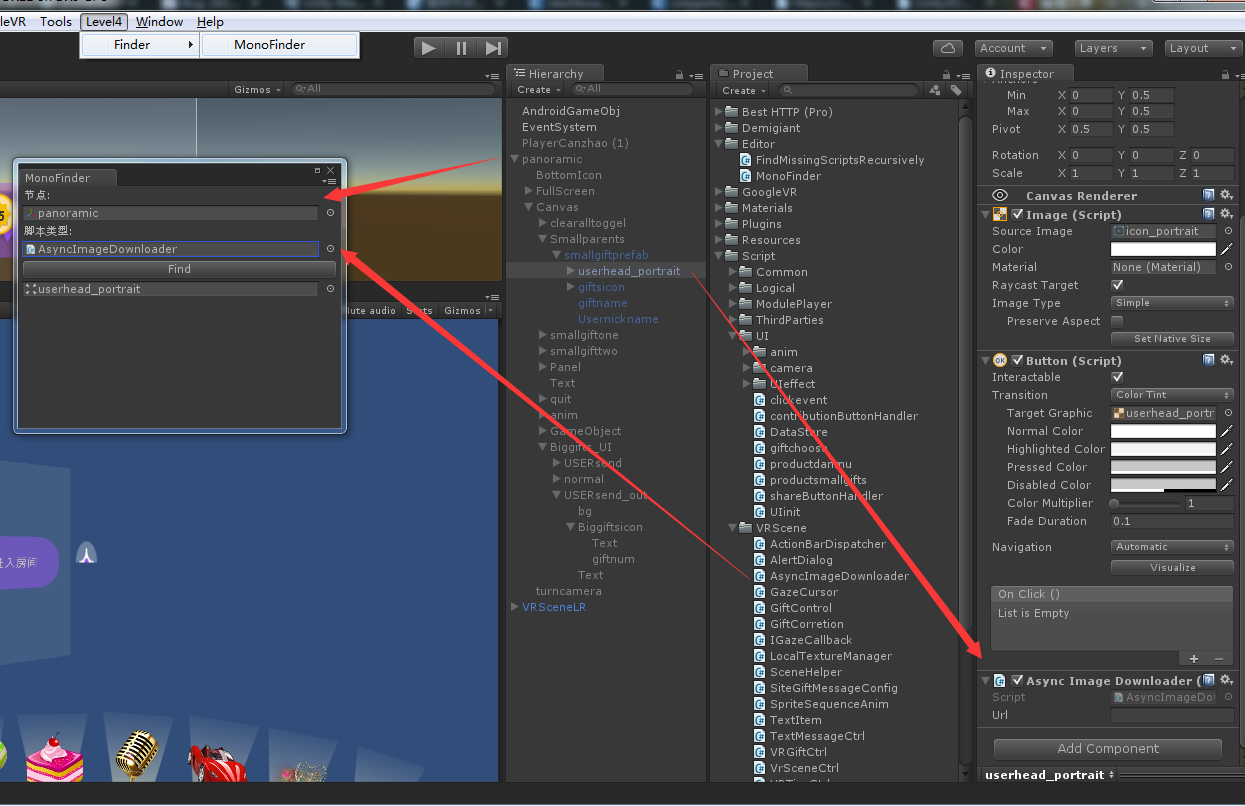This screenshot has height=806, width=1245.
Task: Click the Color Multiplier slider
Action: pos(1145,504)
